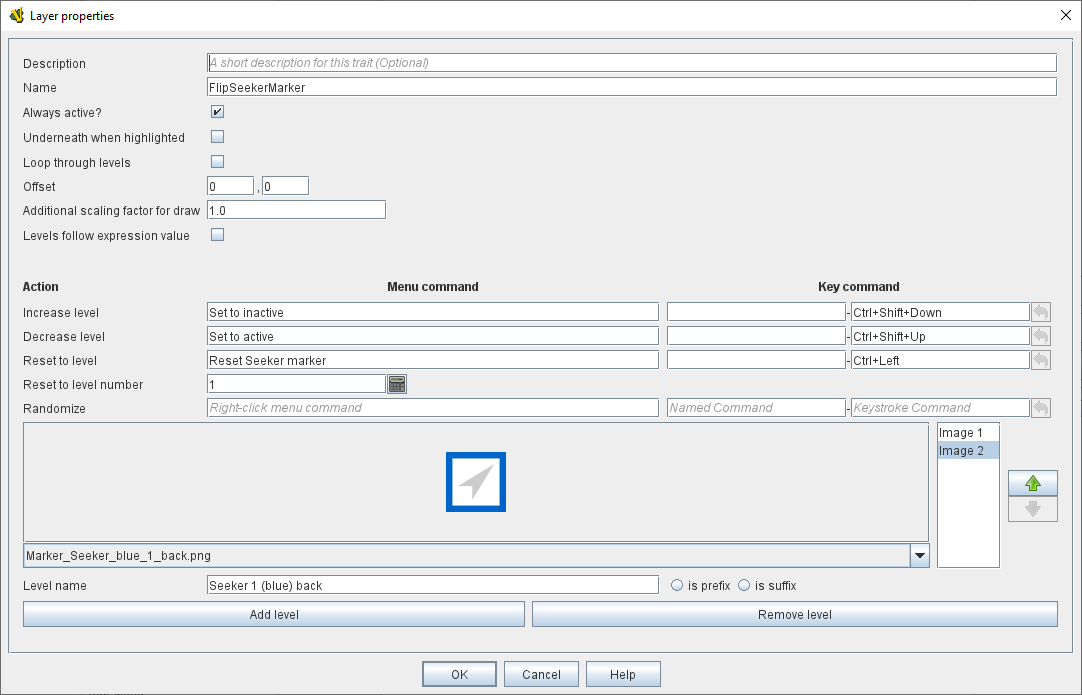Click undo arrow for Decrease level key command
Screen dimensions: 1082x695
pyautogui.click(x=1041, y=336)
